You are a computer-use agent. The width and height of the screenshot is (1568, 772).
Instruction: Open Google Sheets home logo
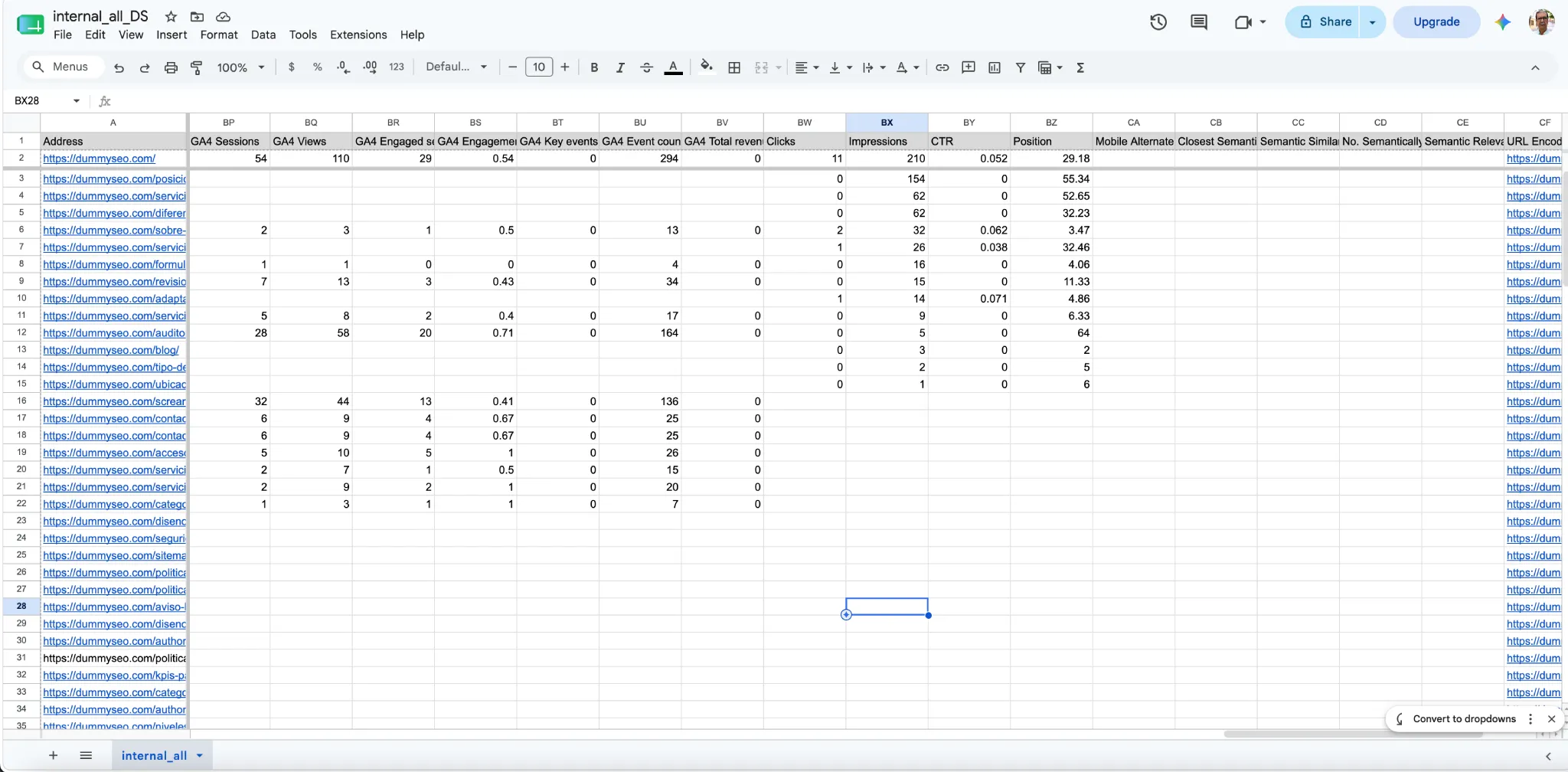click(30, 25)
